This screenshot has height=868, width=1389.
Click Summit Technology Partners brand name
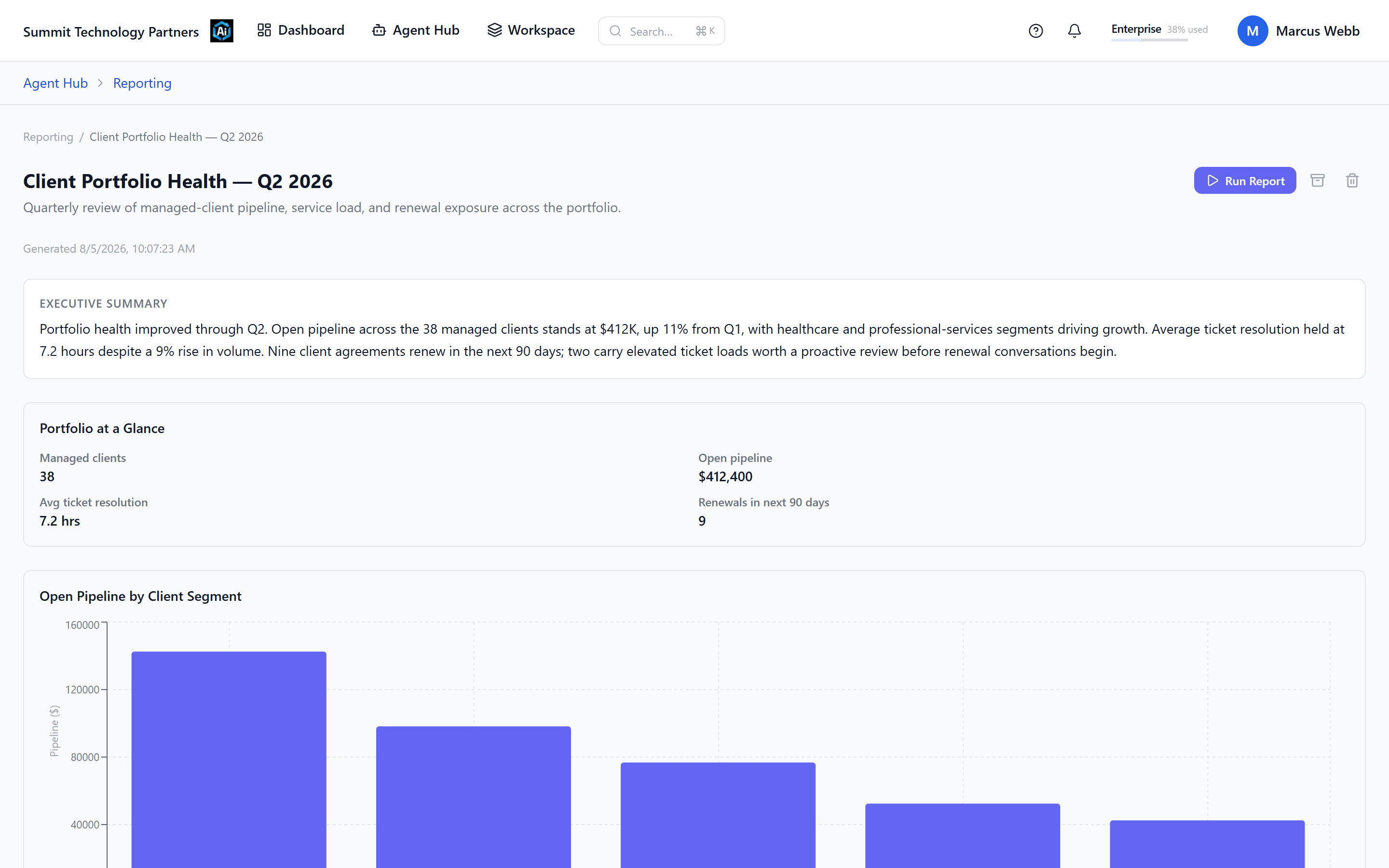[111, 31]
